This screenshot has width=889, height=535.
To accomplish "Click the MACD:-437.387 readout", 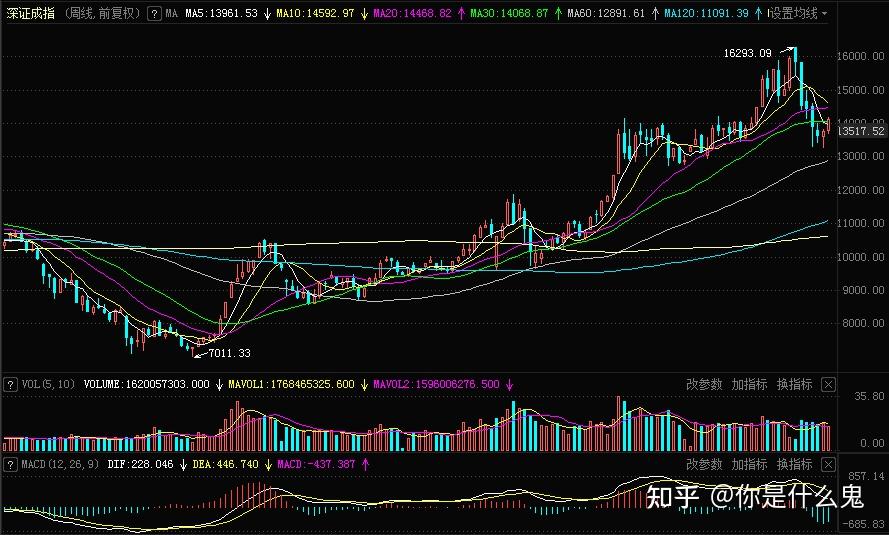I will [x=316, y=464].
